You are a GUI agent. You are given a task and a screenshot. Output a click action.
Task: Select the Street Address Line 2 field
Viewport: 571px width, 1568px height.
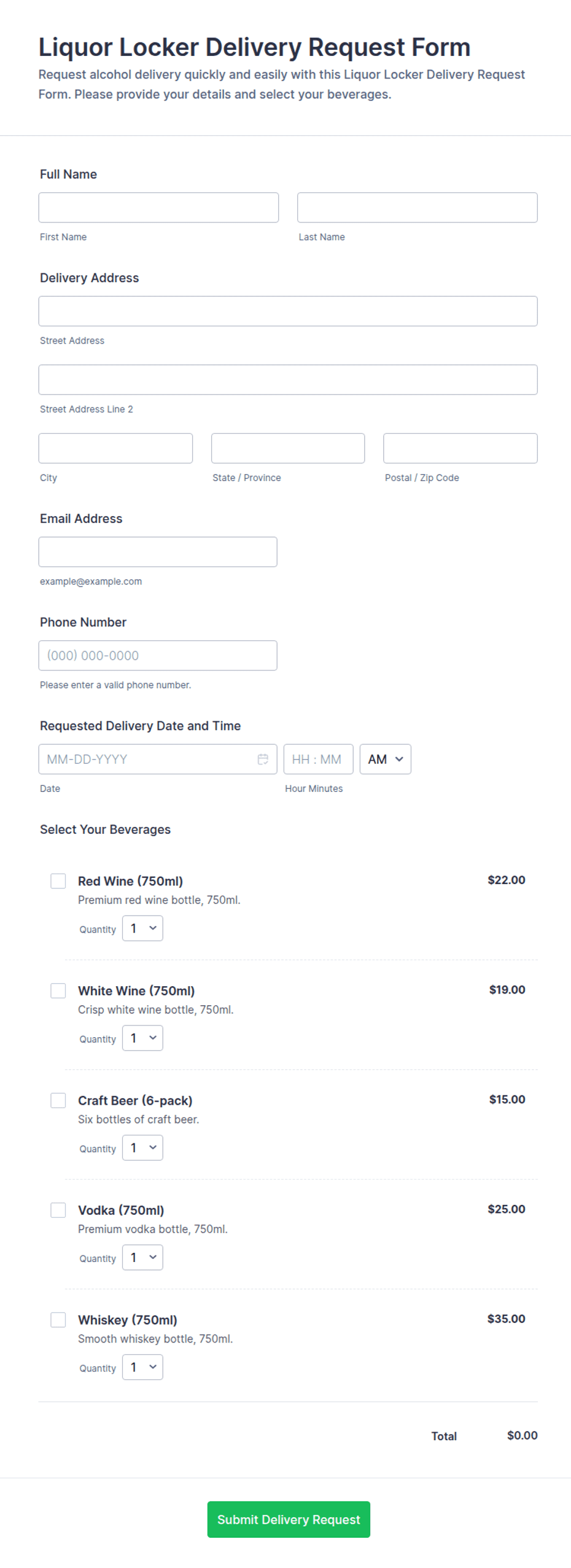click(288, 379)
